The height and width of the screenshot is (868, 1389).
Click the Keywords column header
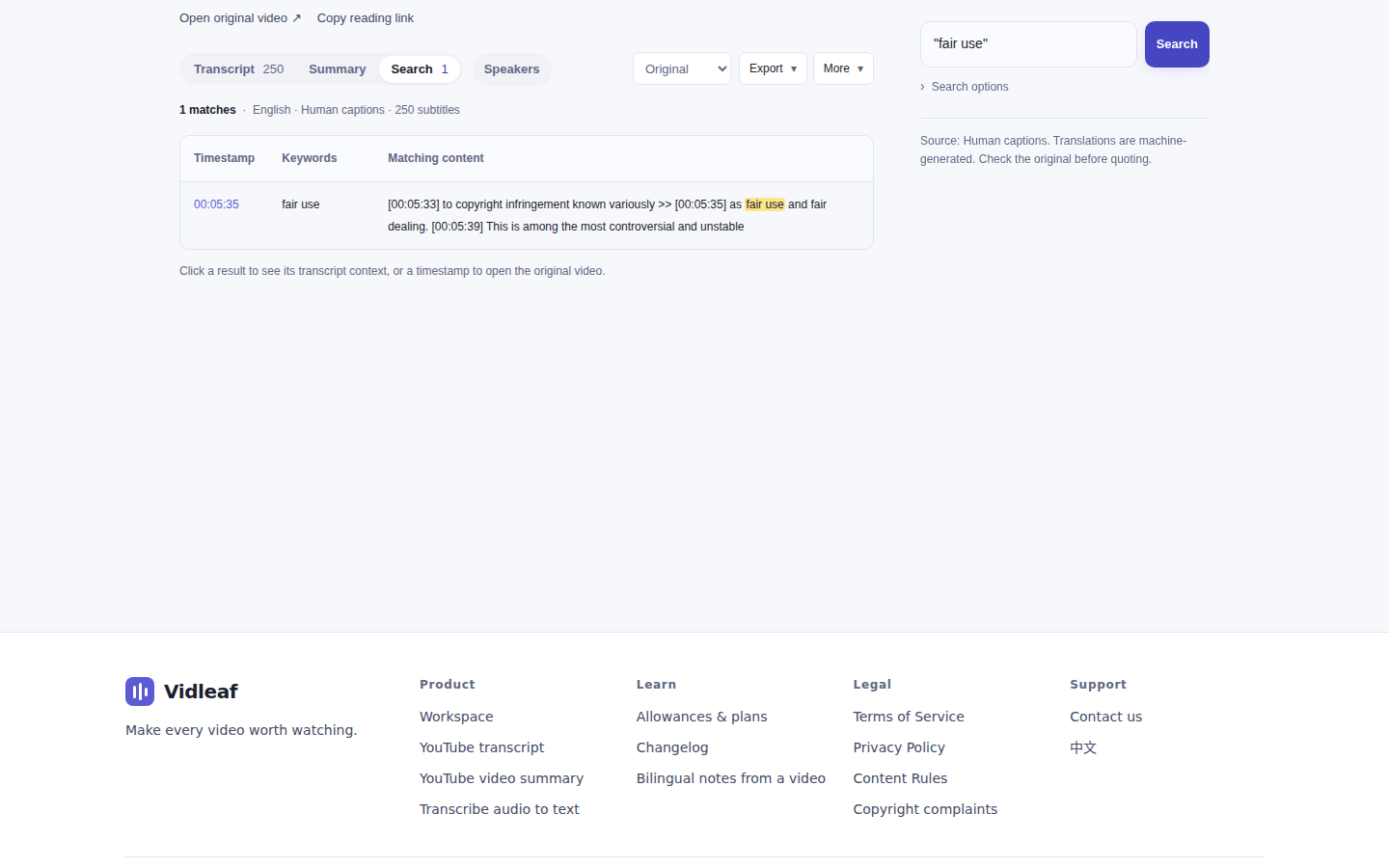(310, 158)
